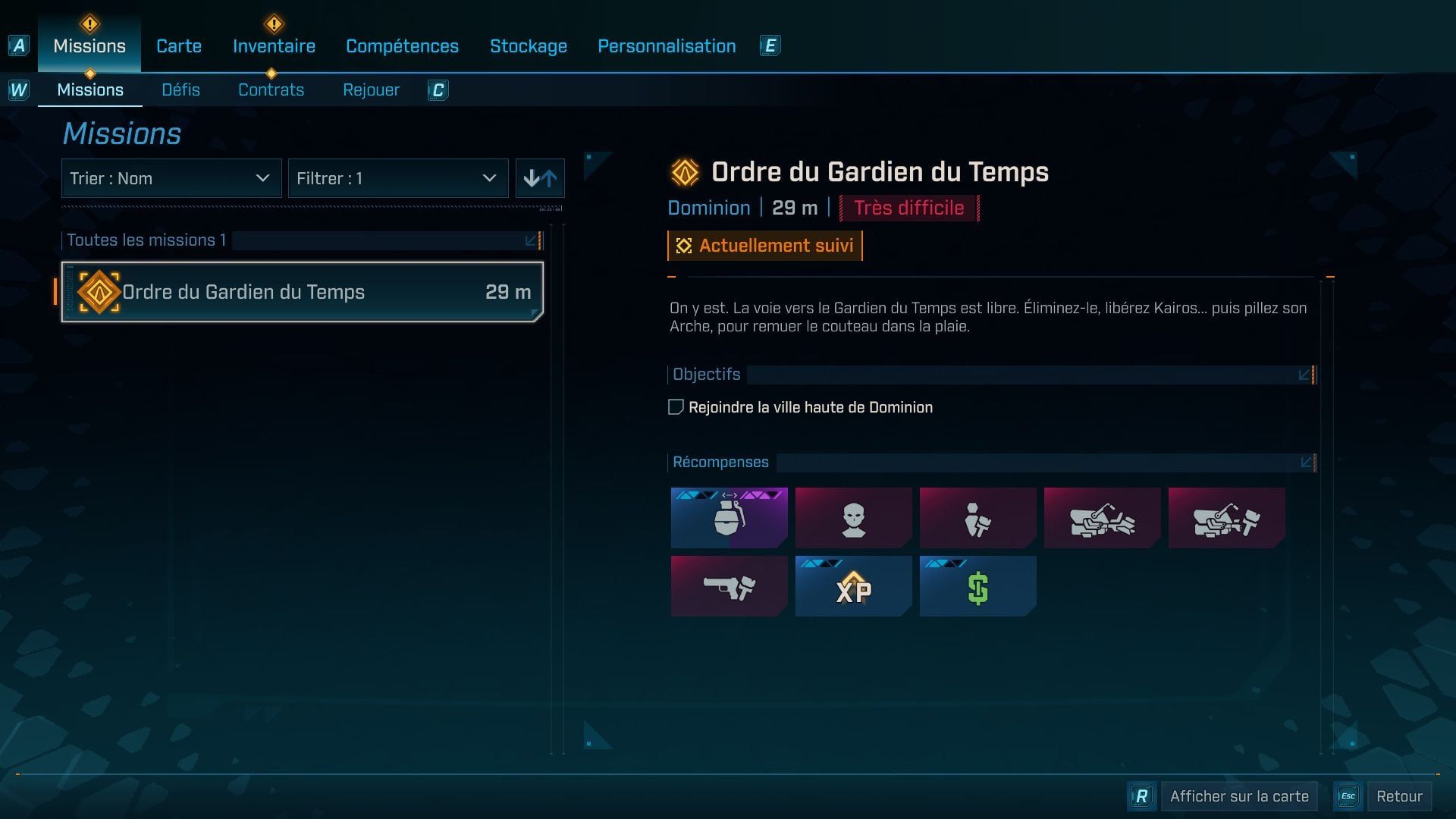Select the Ordre du Gardien du Temps mission entry
The width and height of the screenshot is (1456, 819).
click(x=302, y=292)
